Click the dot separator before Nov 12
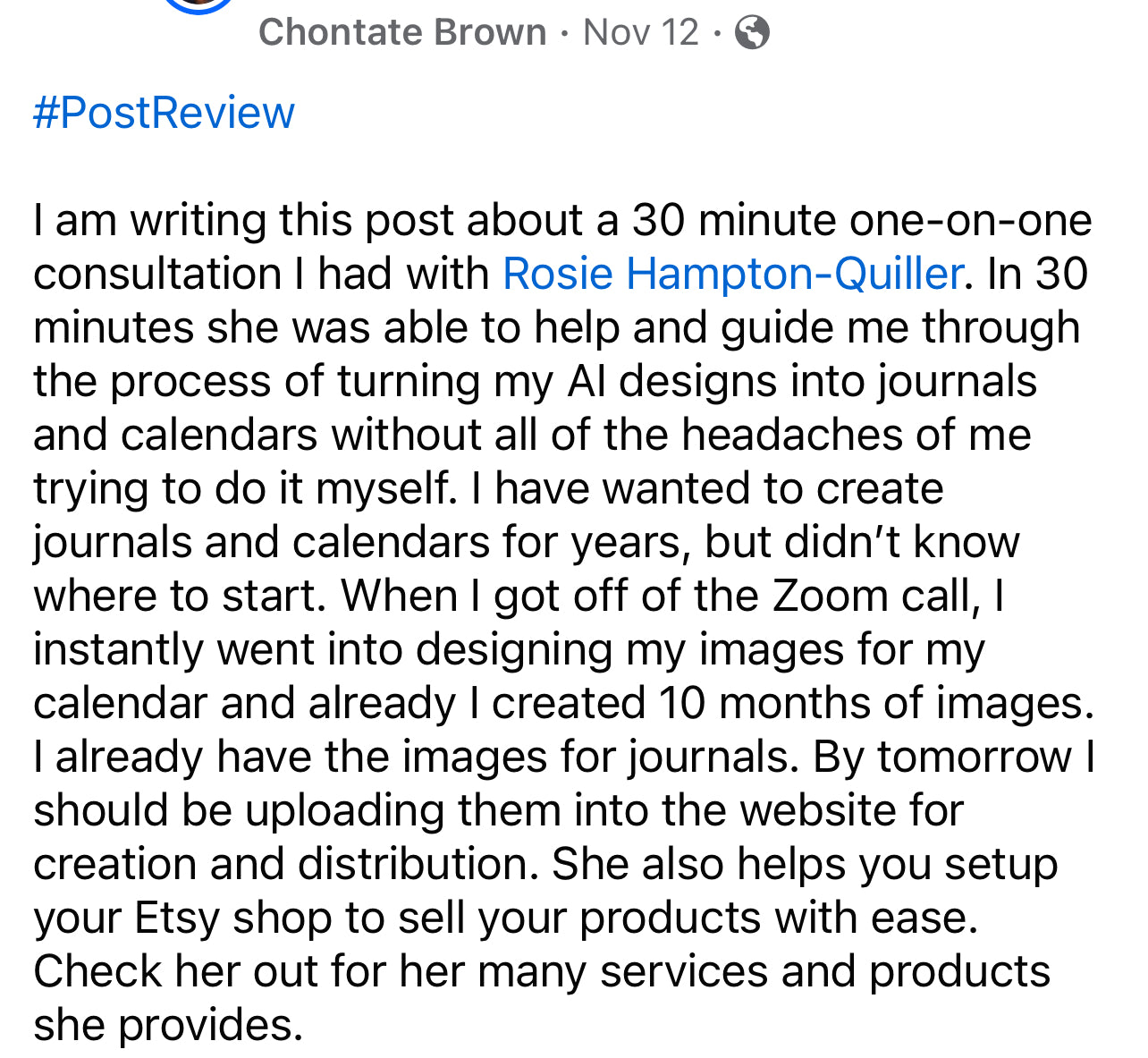Viewport: 1148px width, 1058px height. [x=564, y=34]
